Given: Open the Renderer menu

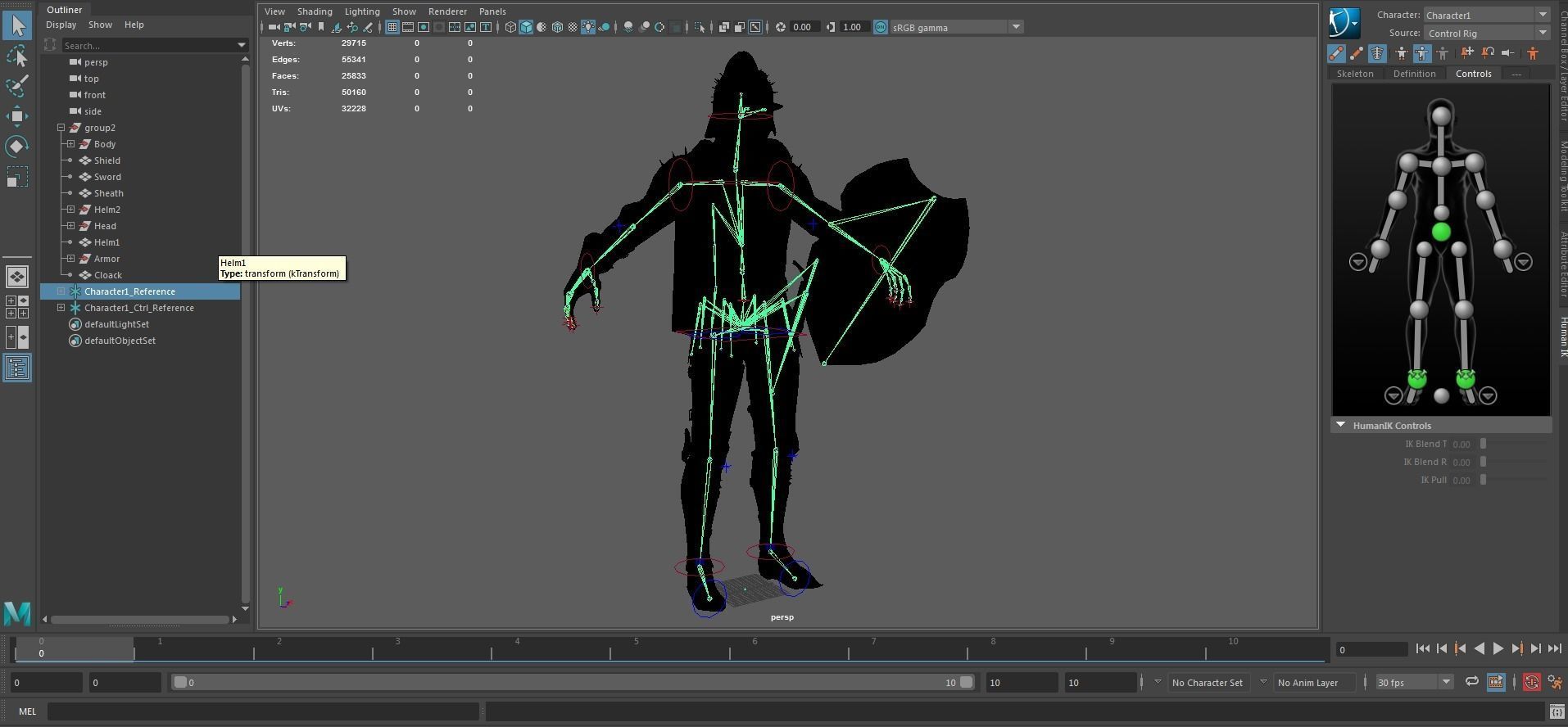Looking at the screenshot, I should tap(447, 11).
